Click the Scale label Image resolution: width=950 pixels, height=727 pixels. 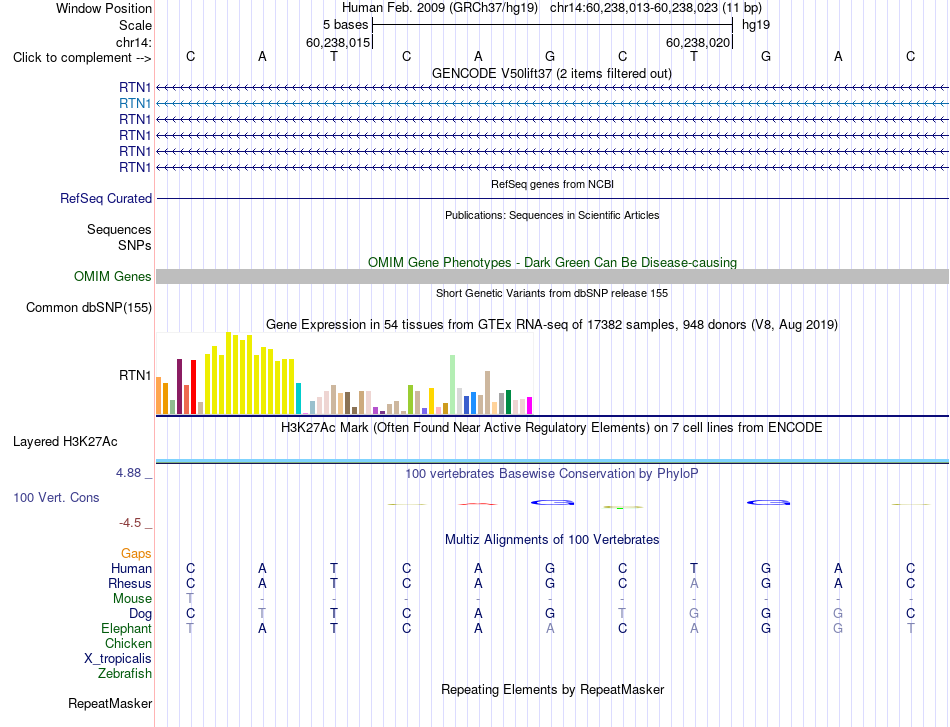click(135, 25)
